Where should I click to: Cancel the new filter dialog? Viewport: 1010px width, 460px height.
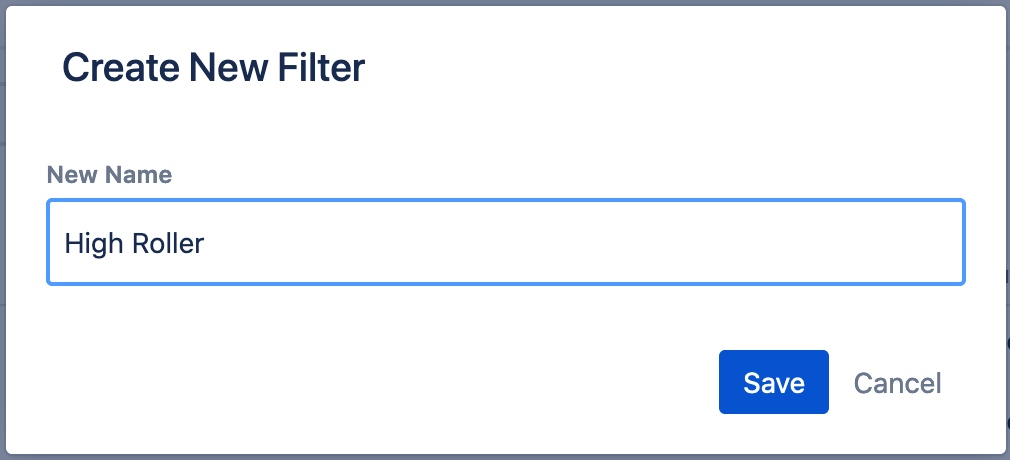click(896, 383)
